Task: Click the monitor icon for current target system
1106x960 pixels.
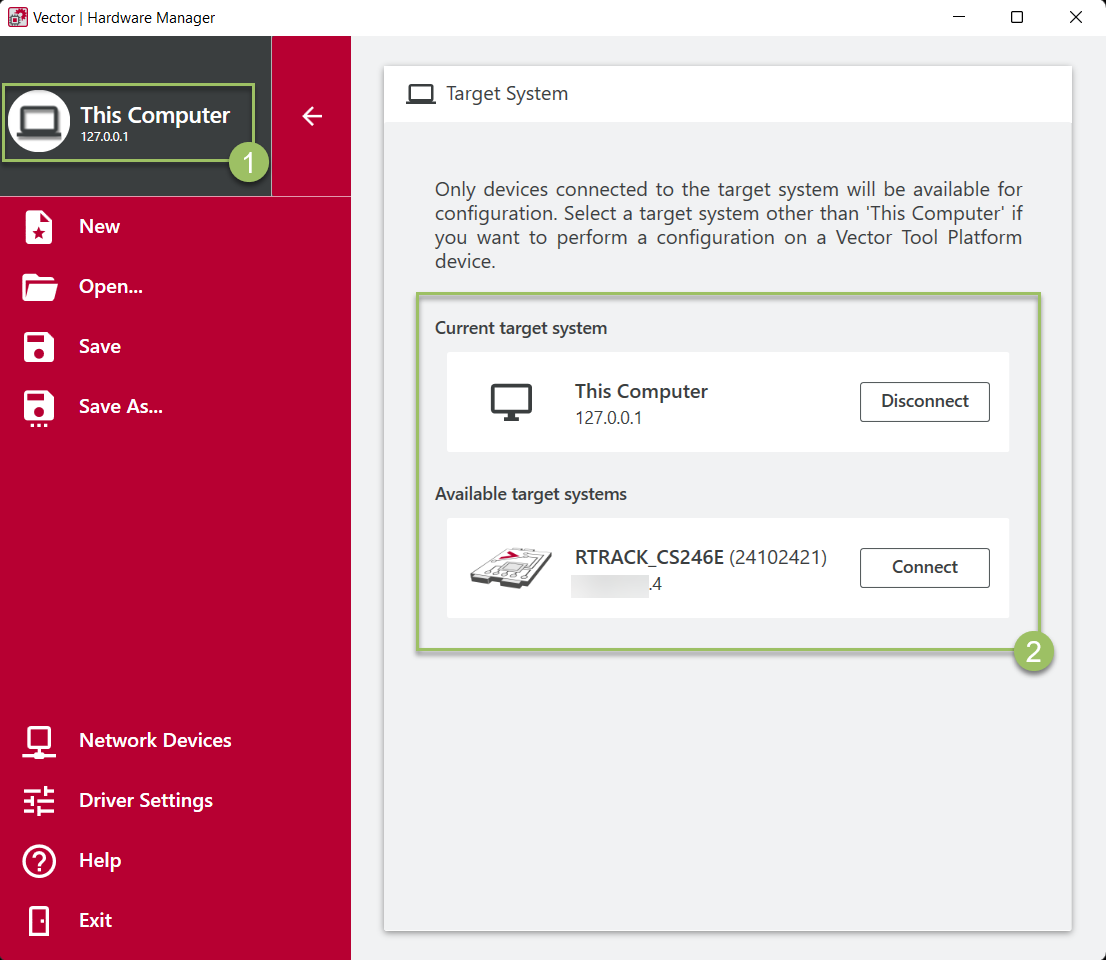Action: point(511,402)
